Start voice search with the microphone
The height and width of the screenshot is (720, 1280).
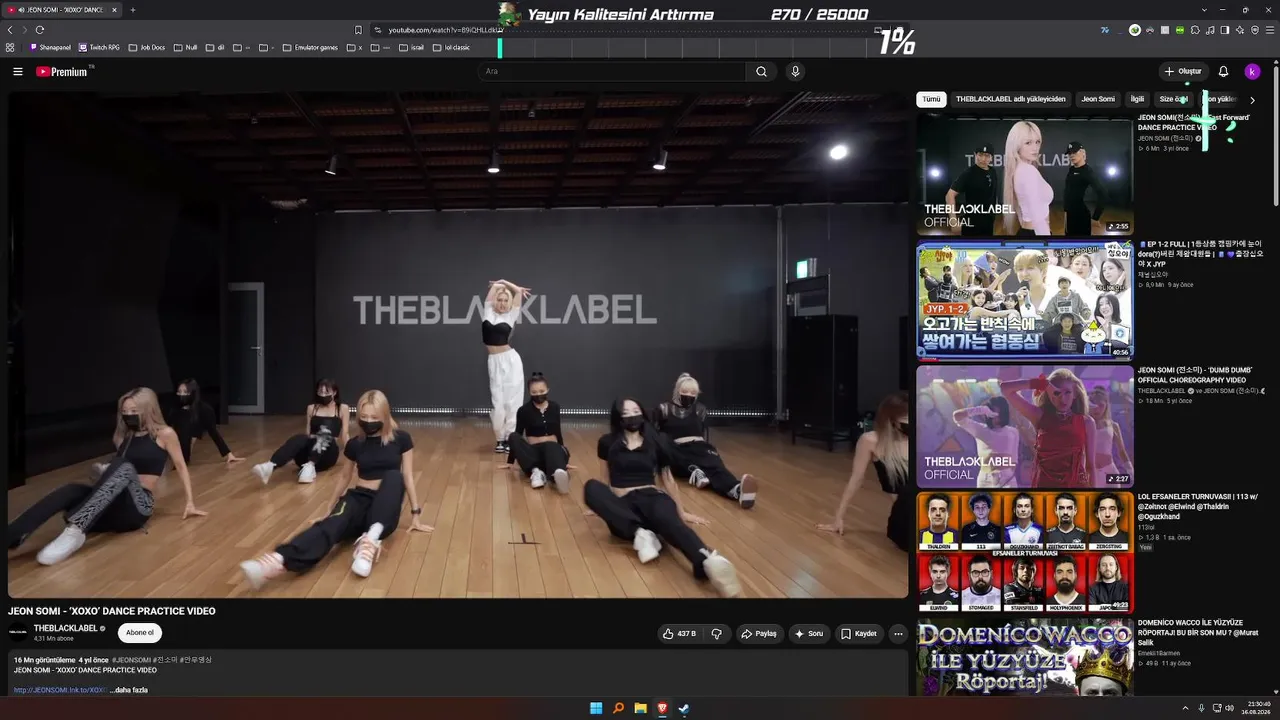[x=795, y=72]
